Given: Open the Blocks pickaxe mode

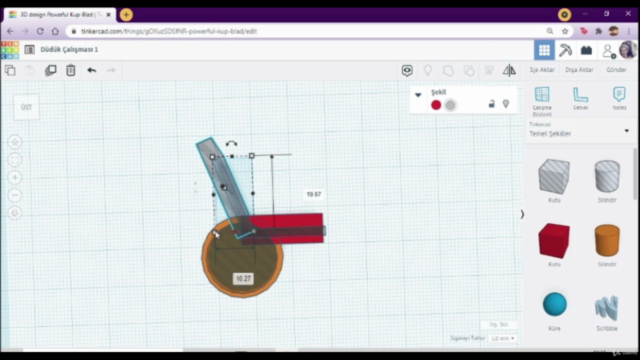Looking at the screenshot, I should [x=565, y=50].
